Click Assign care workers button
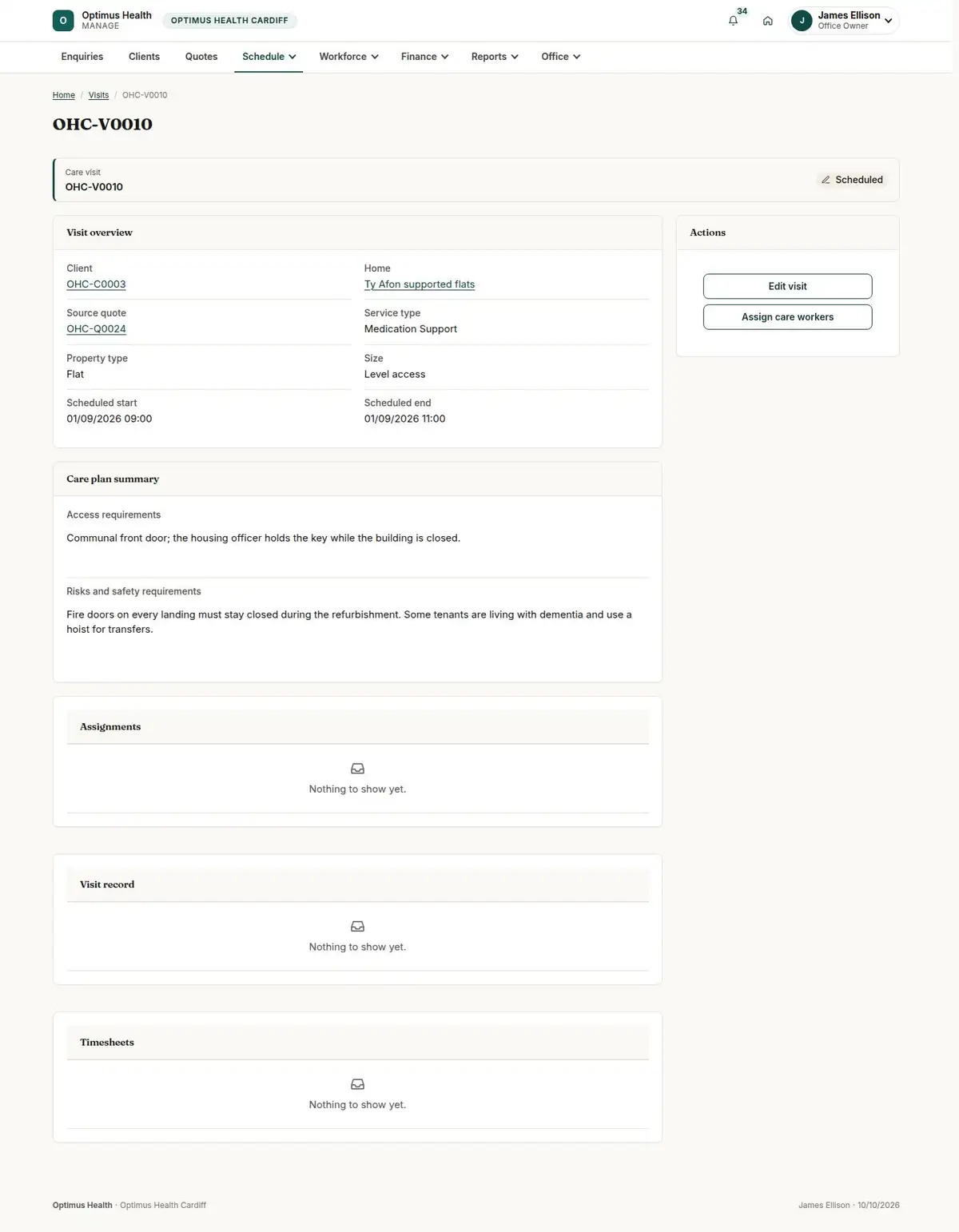This screenshot has height=1232, width=959. (x=787, y=317)
